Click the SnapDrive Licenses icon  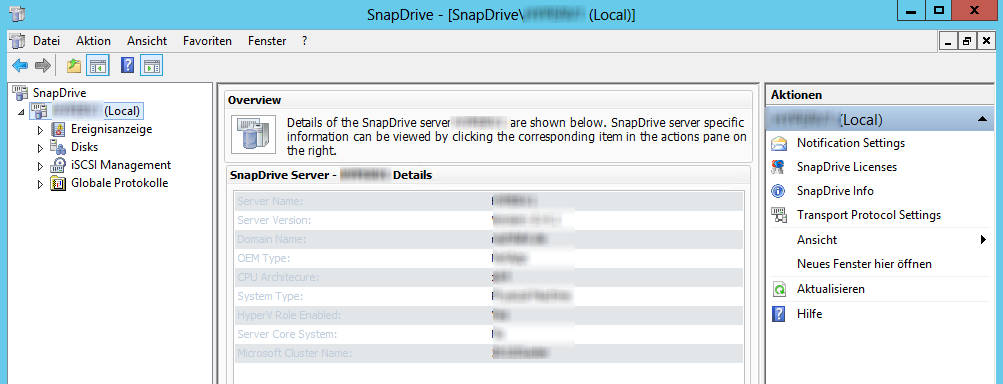pos(778,167)
